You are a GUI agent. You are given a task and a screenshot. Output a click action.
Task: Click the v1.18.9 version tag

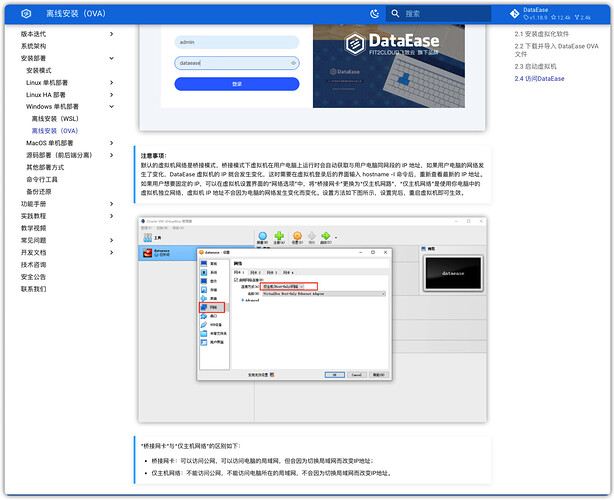tap(535, 18)
